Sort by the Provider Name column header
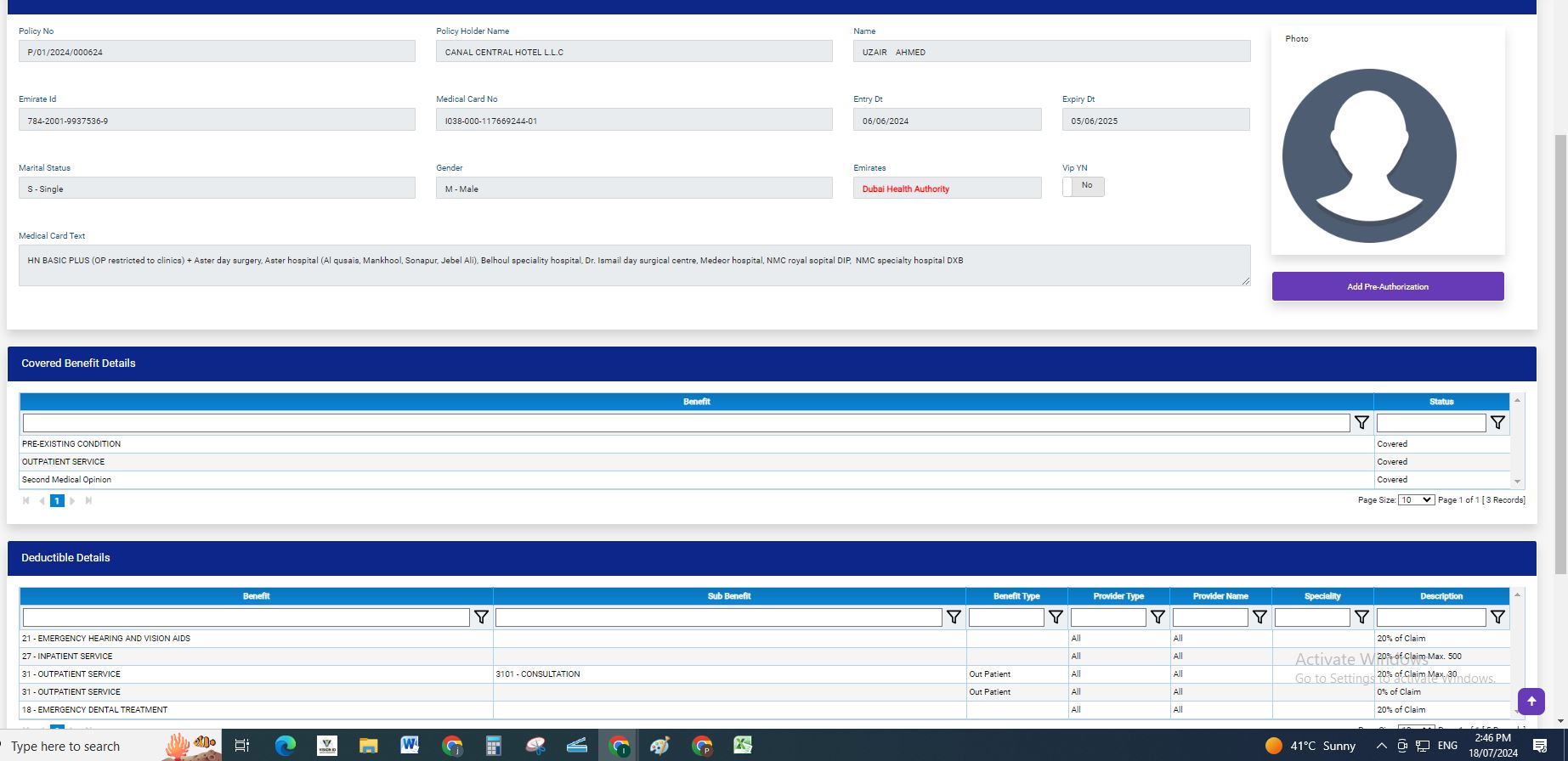This screenshot has height=761, width=1568. tap(1220, 596)
